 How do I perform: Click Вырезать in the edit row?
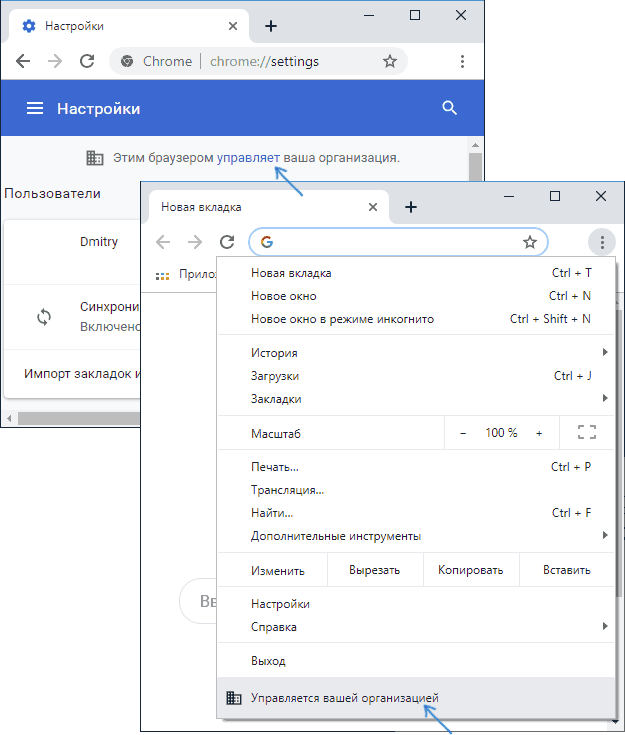pyautogui.click(x=375, y=570)
